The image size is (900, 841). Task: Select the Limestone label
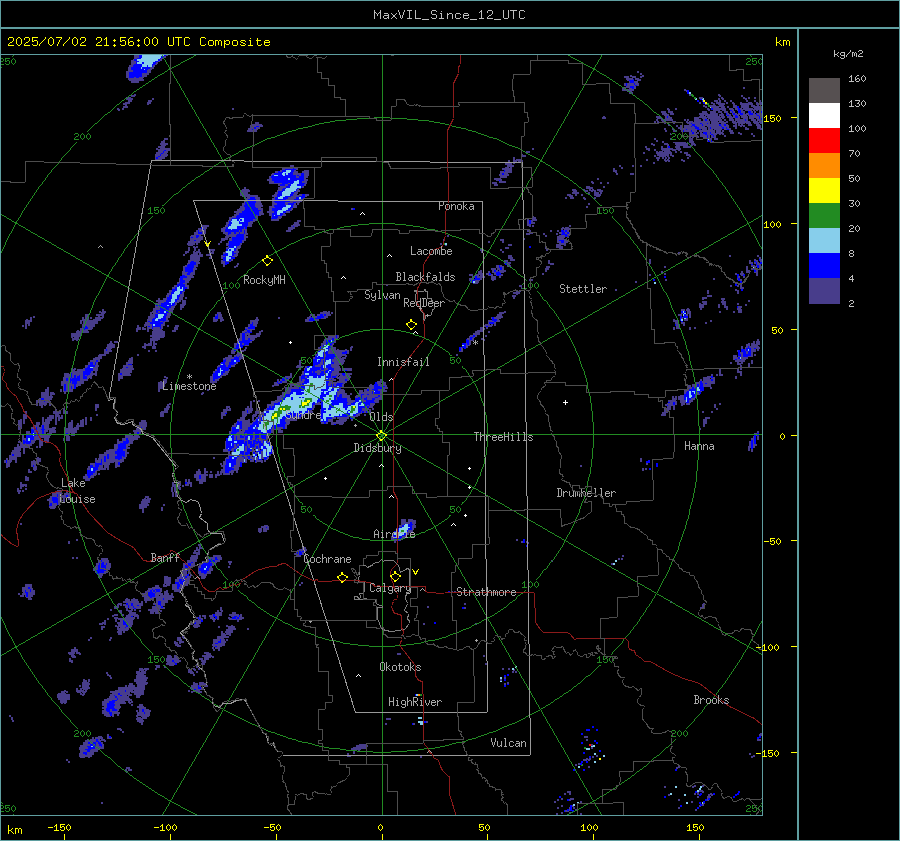pos(189,386)
